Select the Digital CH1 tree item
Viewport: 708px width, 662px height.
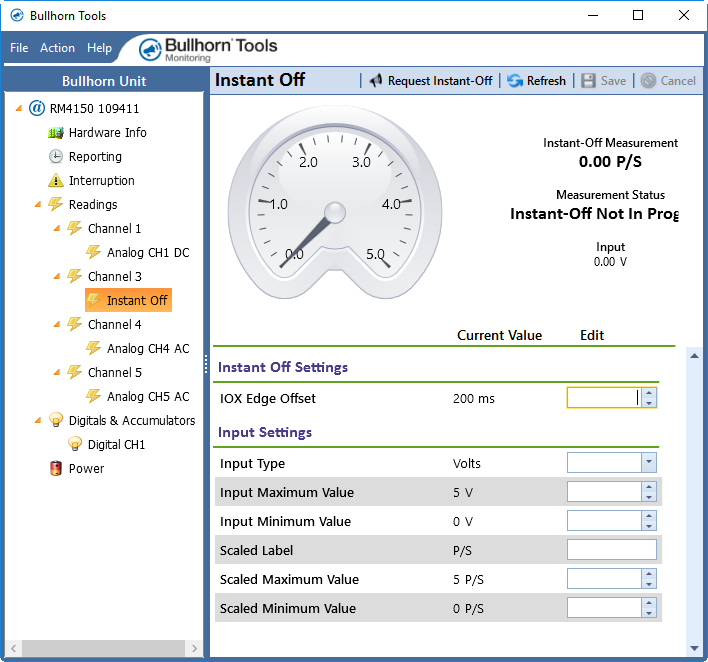[116, 444]
